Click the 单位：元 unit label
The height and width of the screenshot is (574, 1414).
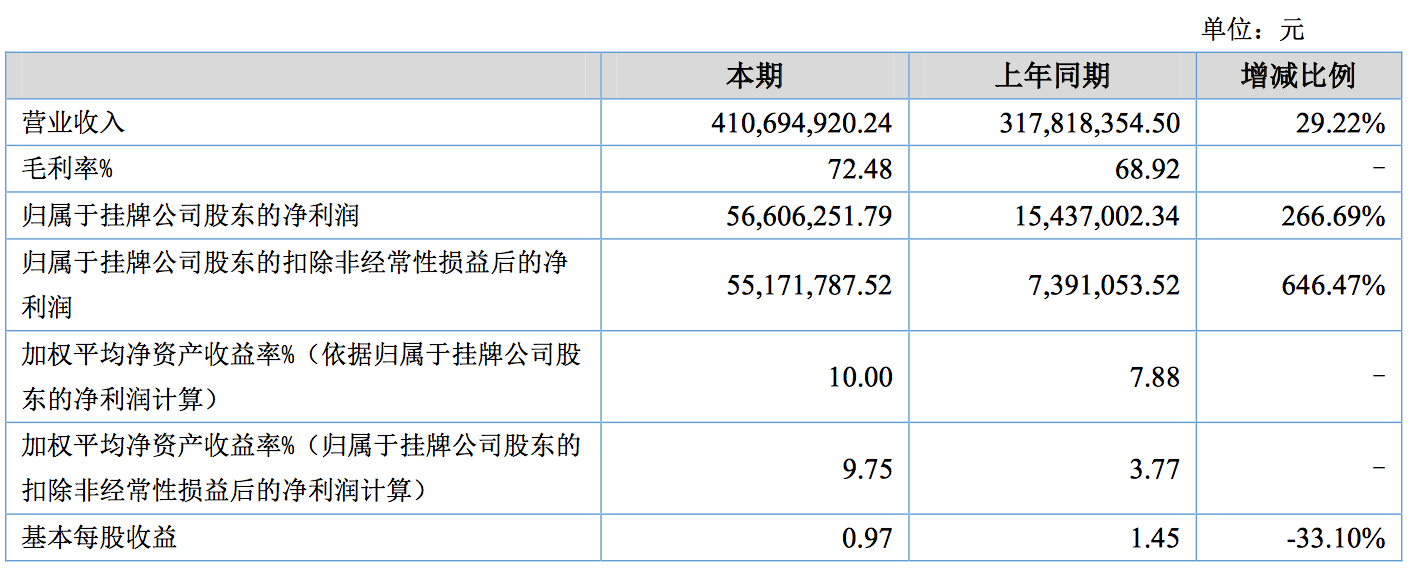(x=1252, y=29)
